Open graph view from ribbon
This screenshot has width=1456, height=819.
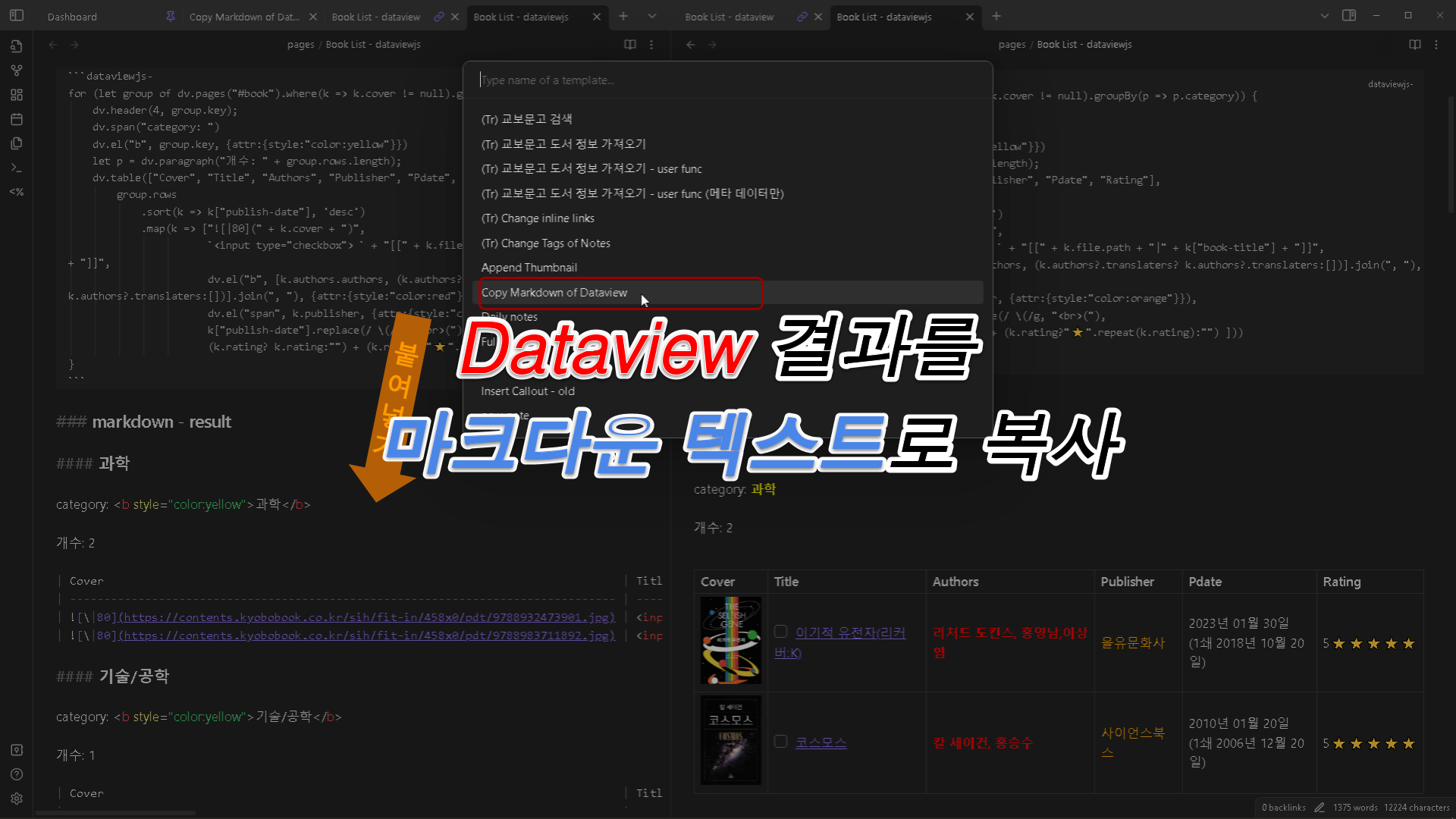coord(17,71)
